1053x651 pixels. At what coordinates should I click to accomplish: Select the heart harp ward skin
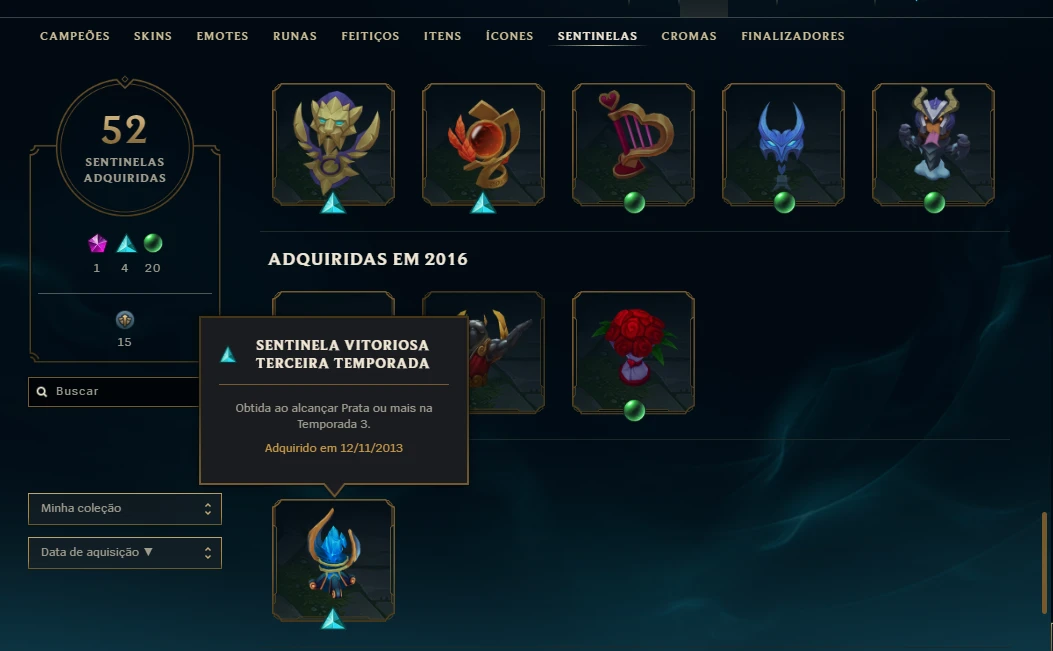click(633, 144)
